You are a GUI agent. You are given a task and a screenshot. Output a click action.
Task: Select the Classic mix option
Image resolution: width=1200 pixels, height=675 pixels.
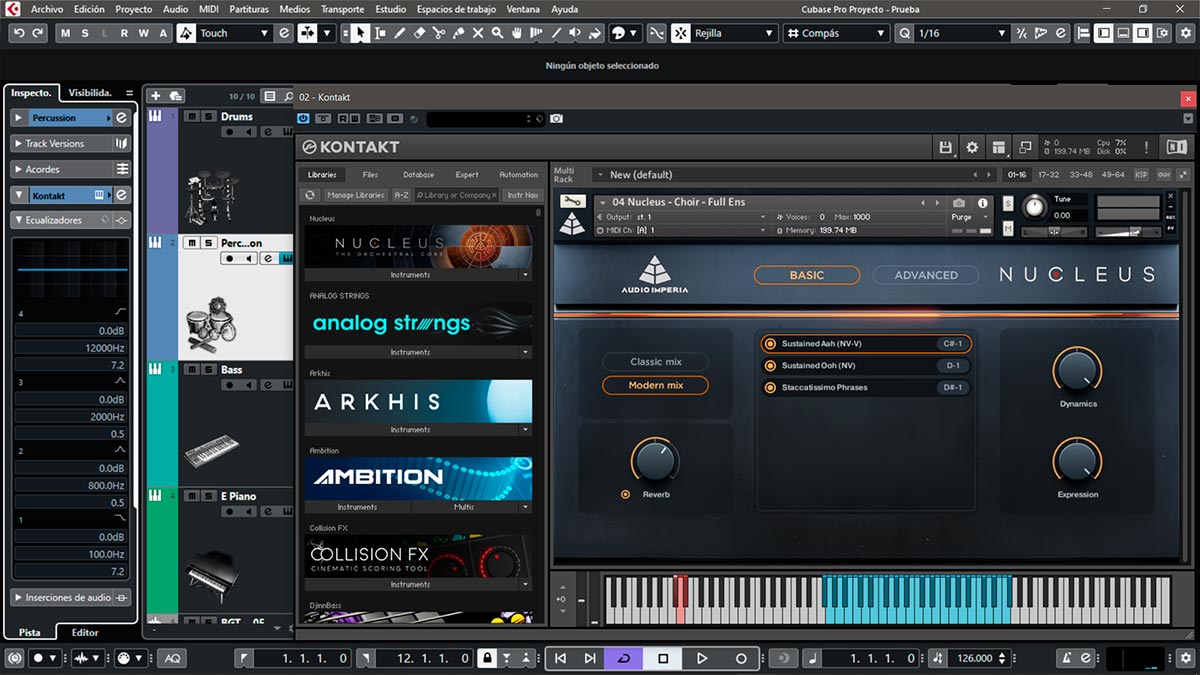click(655, 361)
